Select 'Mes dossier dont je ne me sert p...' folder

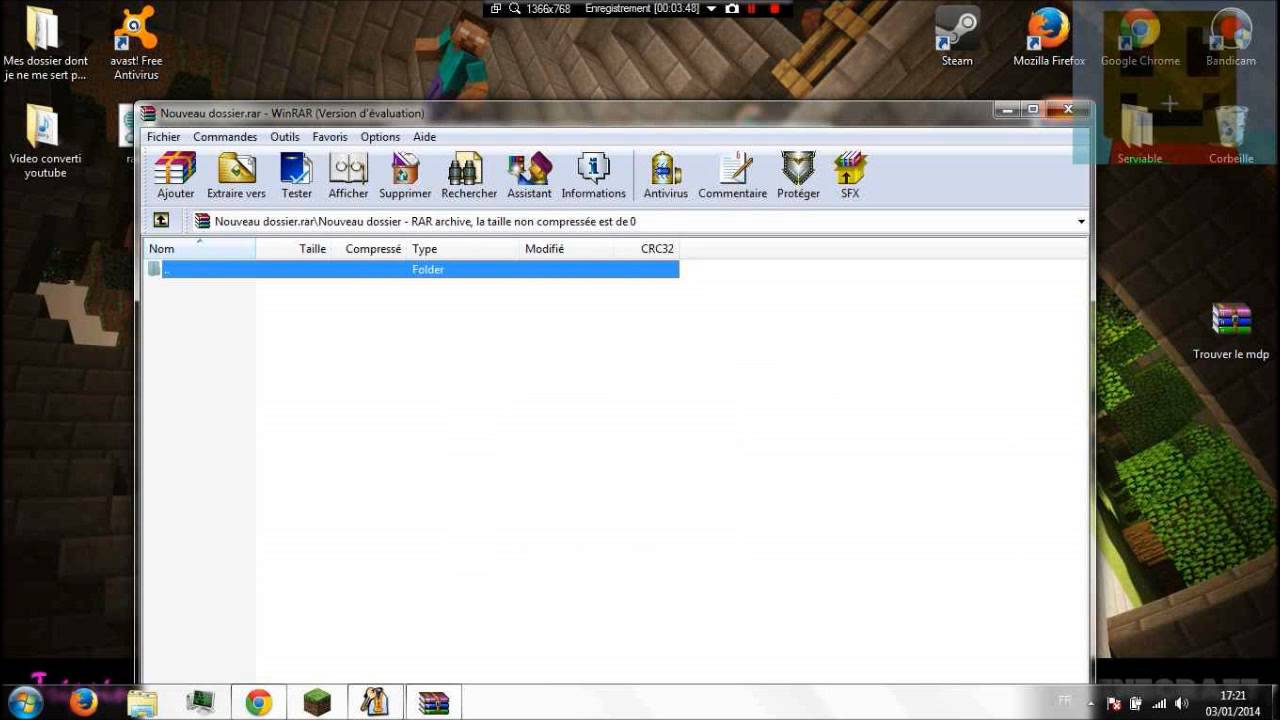pyautogui.click(x=45, y=44)
